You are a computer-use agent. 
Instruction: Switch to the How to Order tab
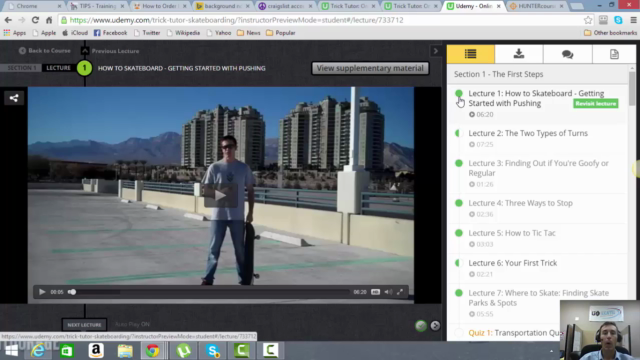coord(160,6)
